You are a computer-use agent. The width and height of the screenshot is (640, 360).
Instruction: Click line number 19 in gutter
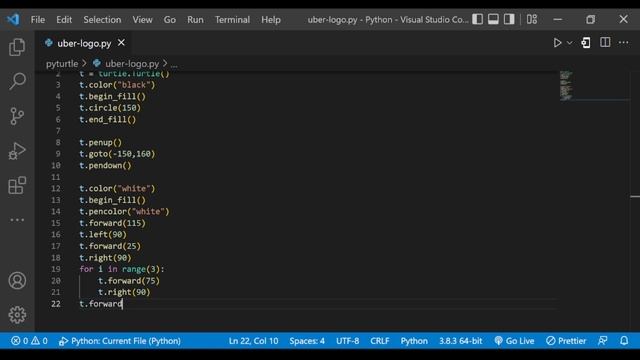click(x=56, y=269)
